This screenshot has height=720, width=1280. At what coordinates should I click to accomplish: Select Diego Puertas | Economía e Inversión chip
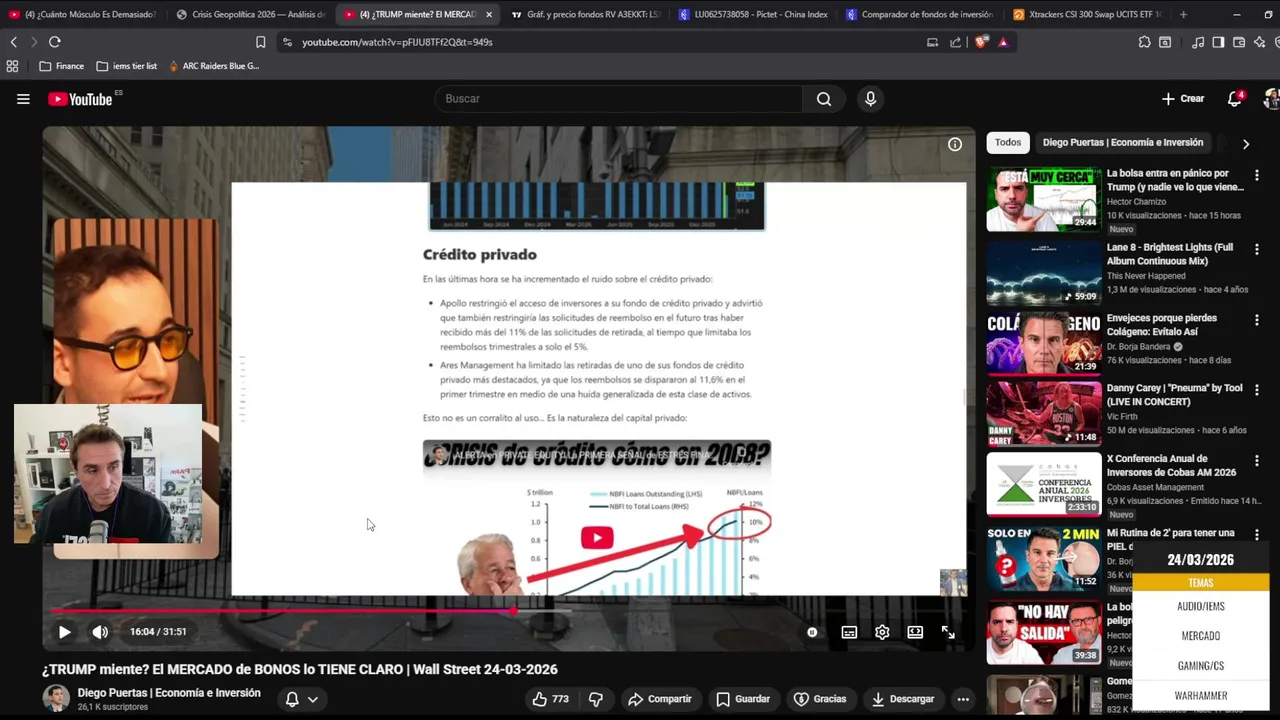point(1123,142)
